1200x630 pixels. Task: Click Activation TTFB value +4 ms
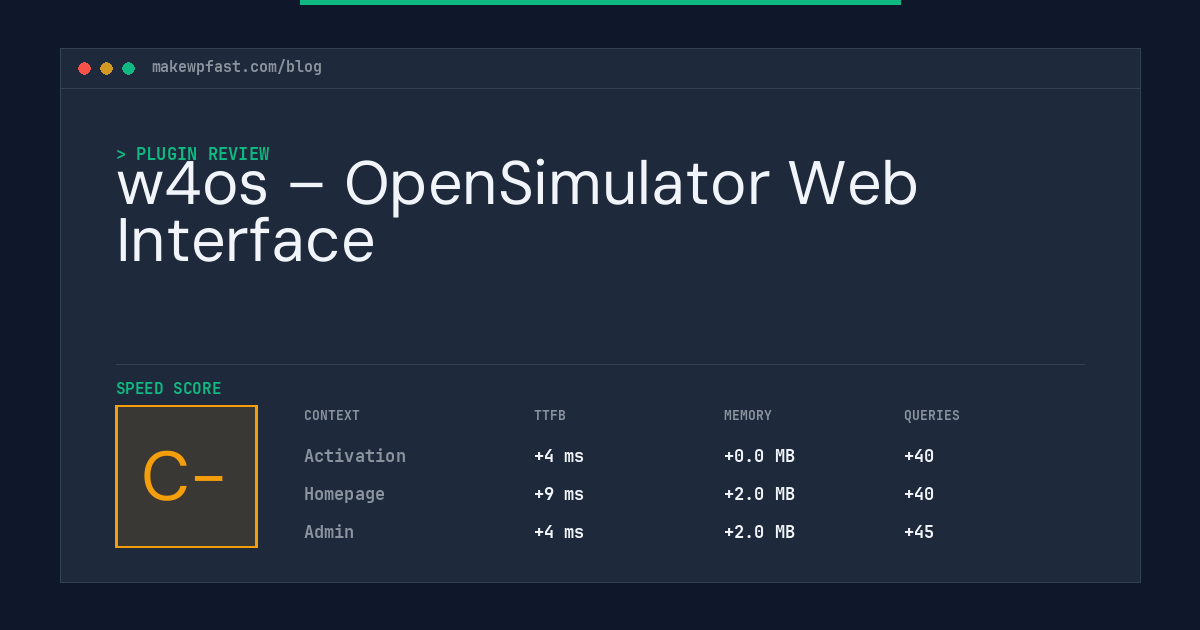click(x=559, y=456)
